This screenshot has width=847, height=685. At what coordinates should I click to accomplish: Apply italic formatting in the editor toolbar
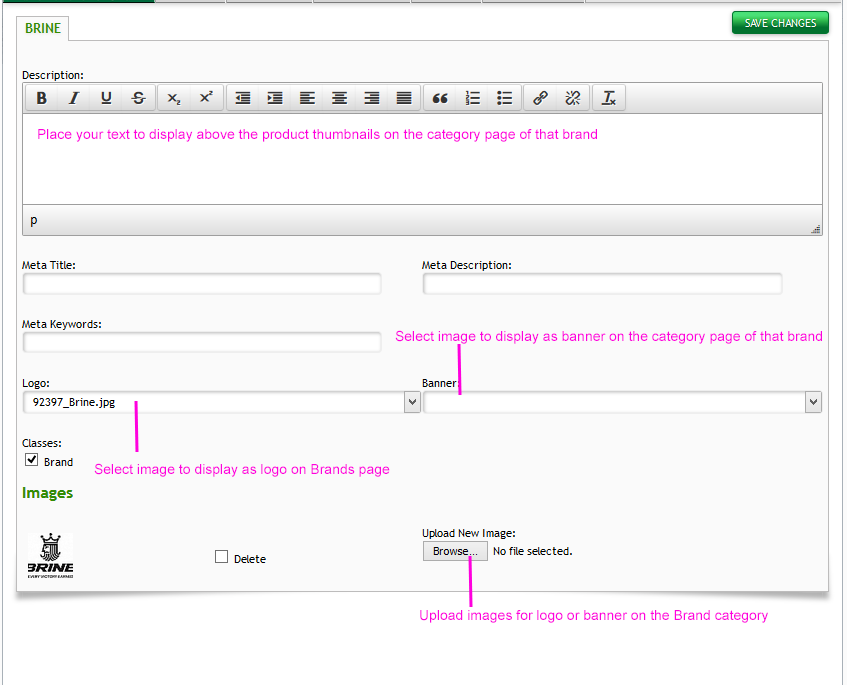tap(74, 98)
